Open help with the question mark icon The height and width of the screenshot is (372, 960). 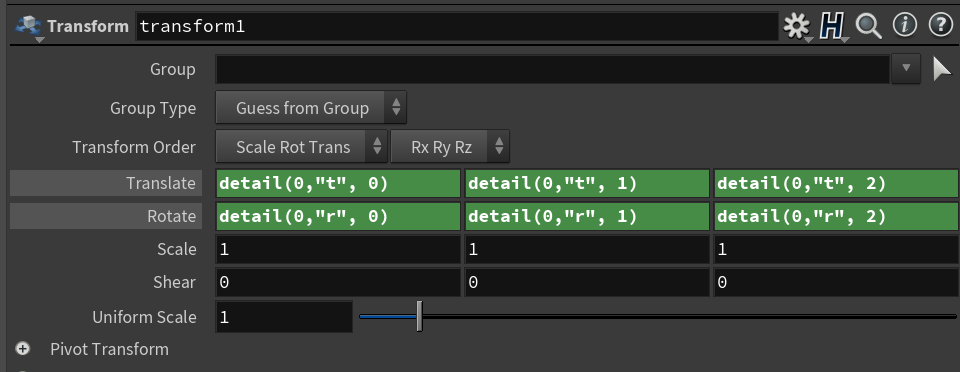pyautogui.click(x=941, y=26)
